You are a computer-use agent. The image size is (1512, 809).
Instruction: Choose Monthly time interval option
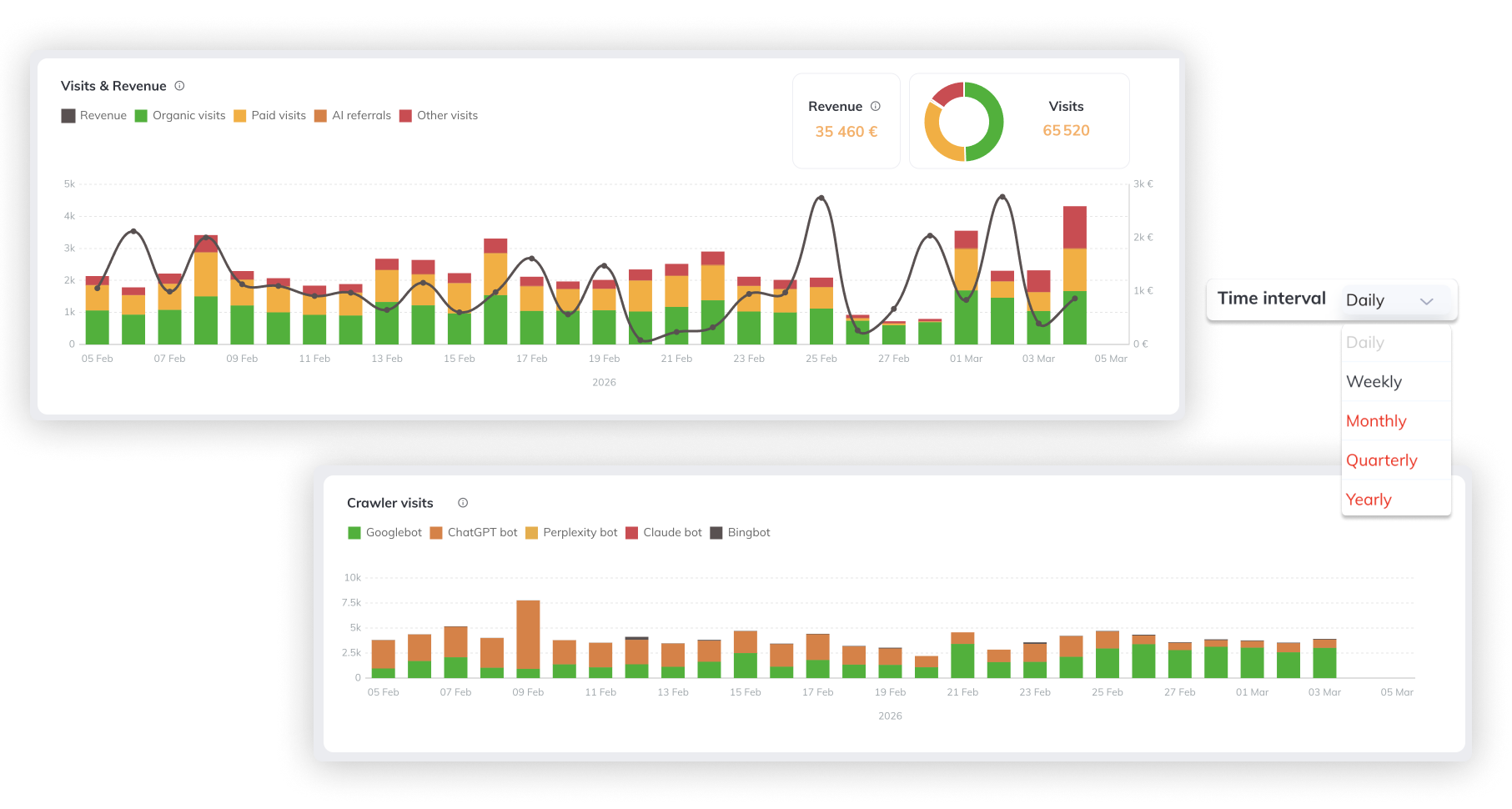1376,421
